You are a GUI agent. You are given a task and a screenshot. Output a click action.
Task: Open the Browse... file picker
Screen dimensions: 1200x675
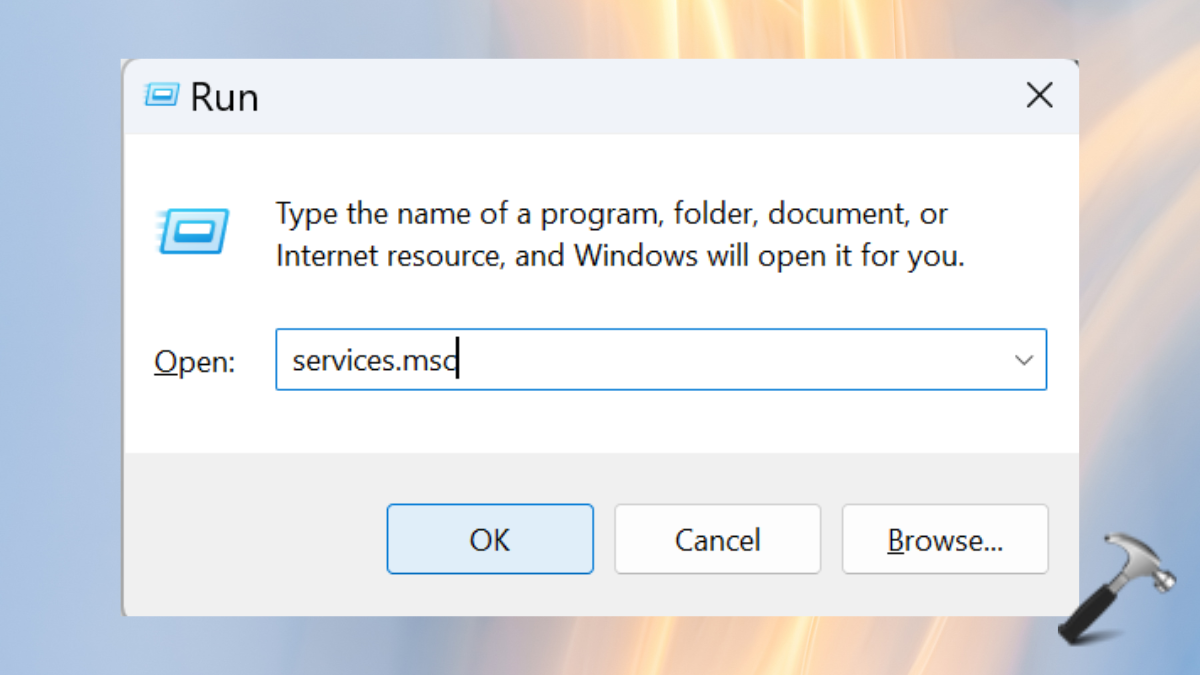[x=945, y=540]
